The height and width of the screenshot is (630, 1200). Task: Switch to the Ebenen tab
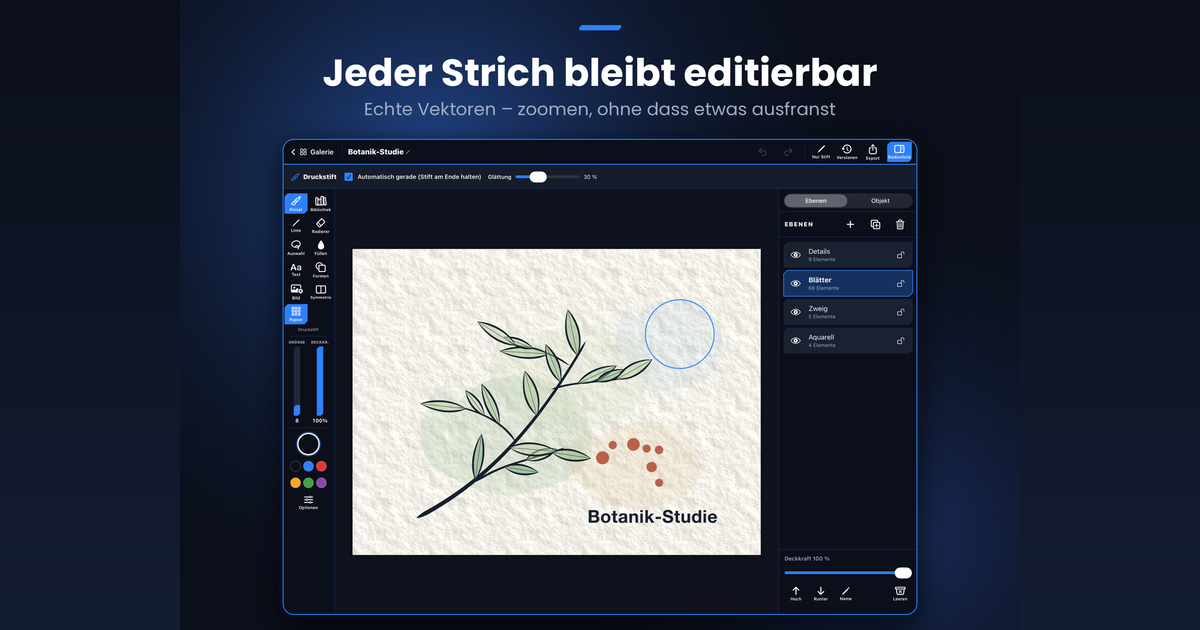tap(816, 201)
